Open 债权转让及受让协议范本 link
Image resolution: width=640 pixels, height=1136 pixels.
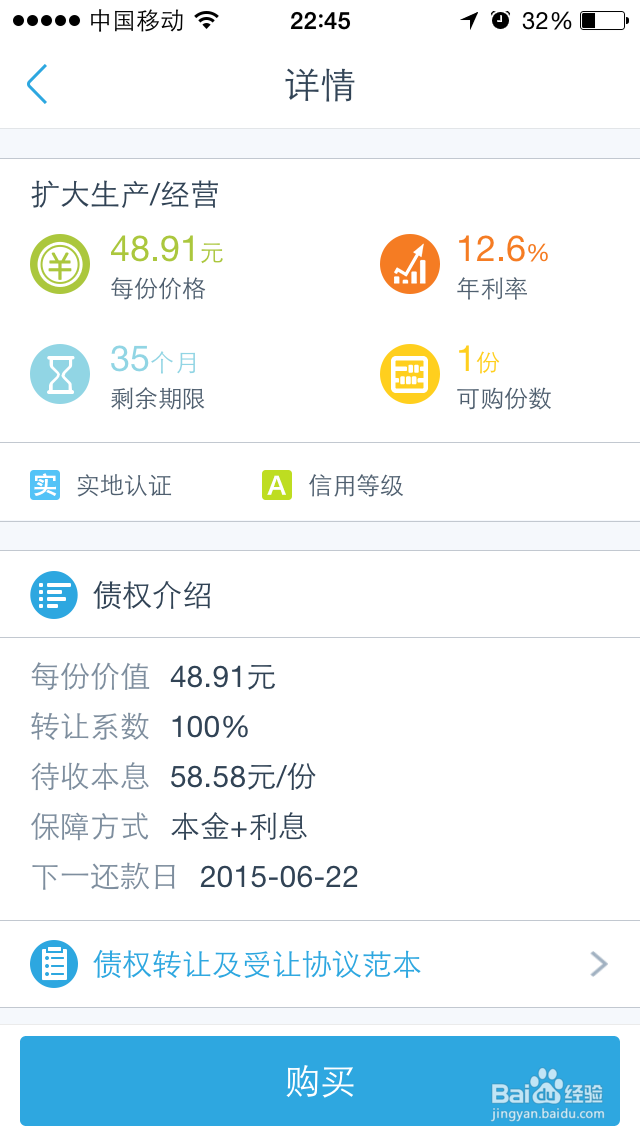pos(257,964)
